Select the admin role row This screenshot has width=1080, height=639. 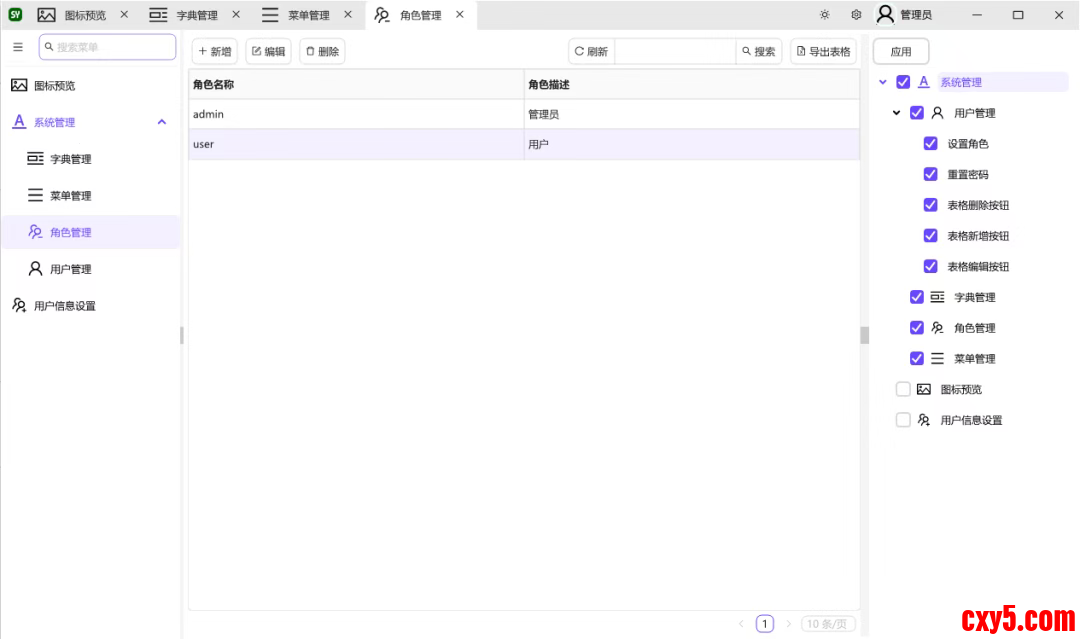click(355, 114)
